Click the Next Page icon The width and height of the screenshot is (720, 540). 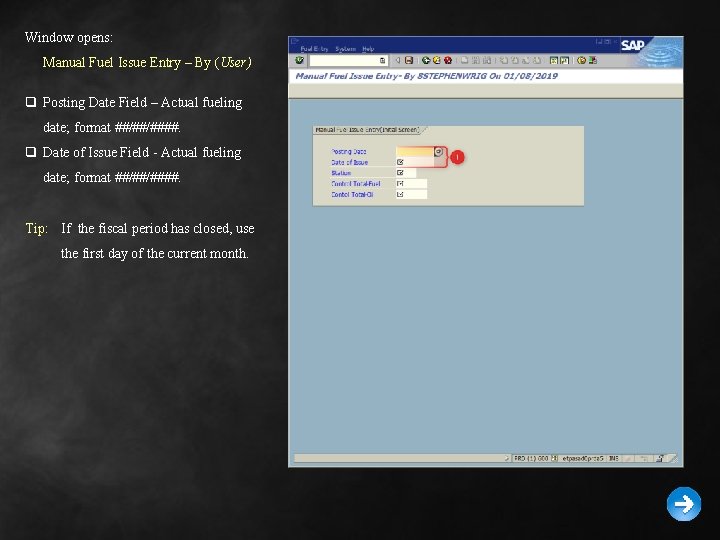tap(526, 60)
